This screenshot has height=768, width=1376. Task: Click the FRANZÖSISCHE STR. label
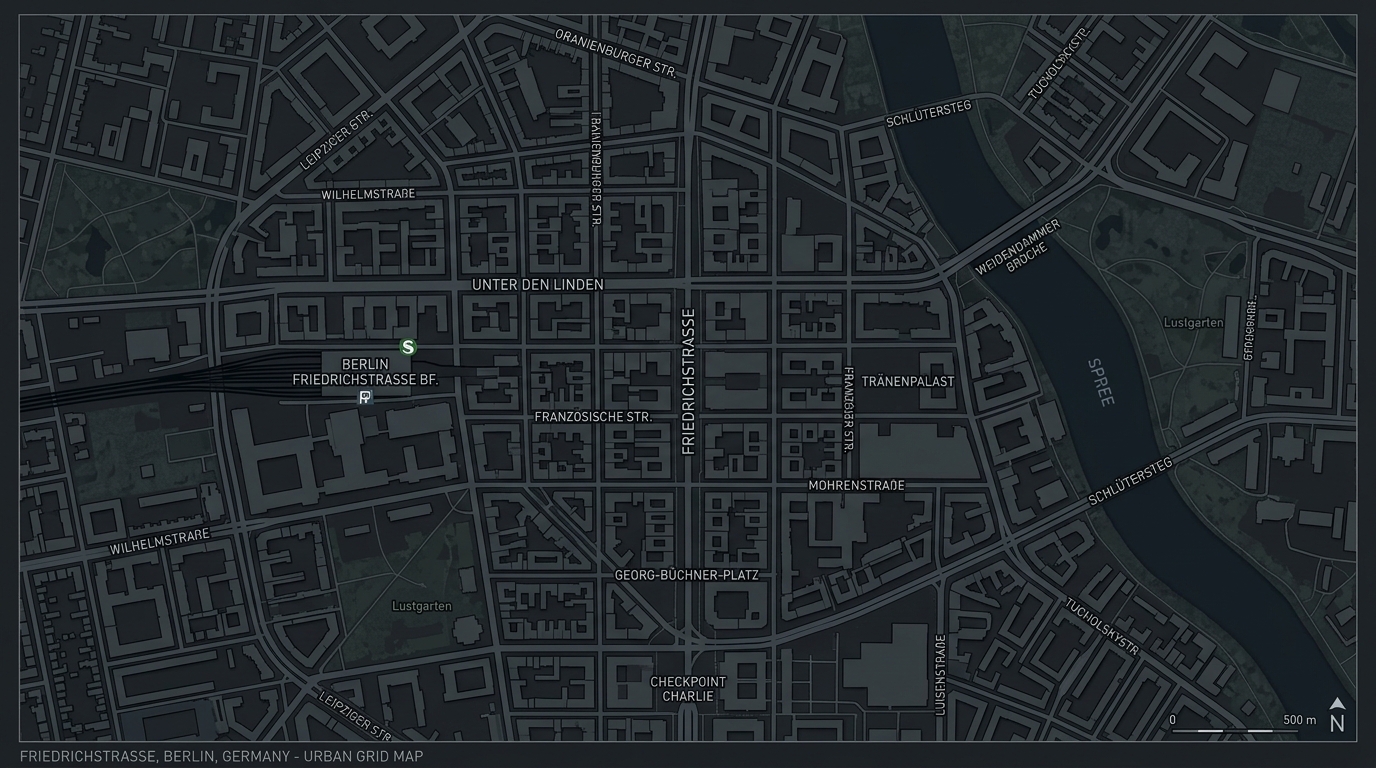coord(593,416)
